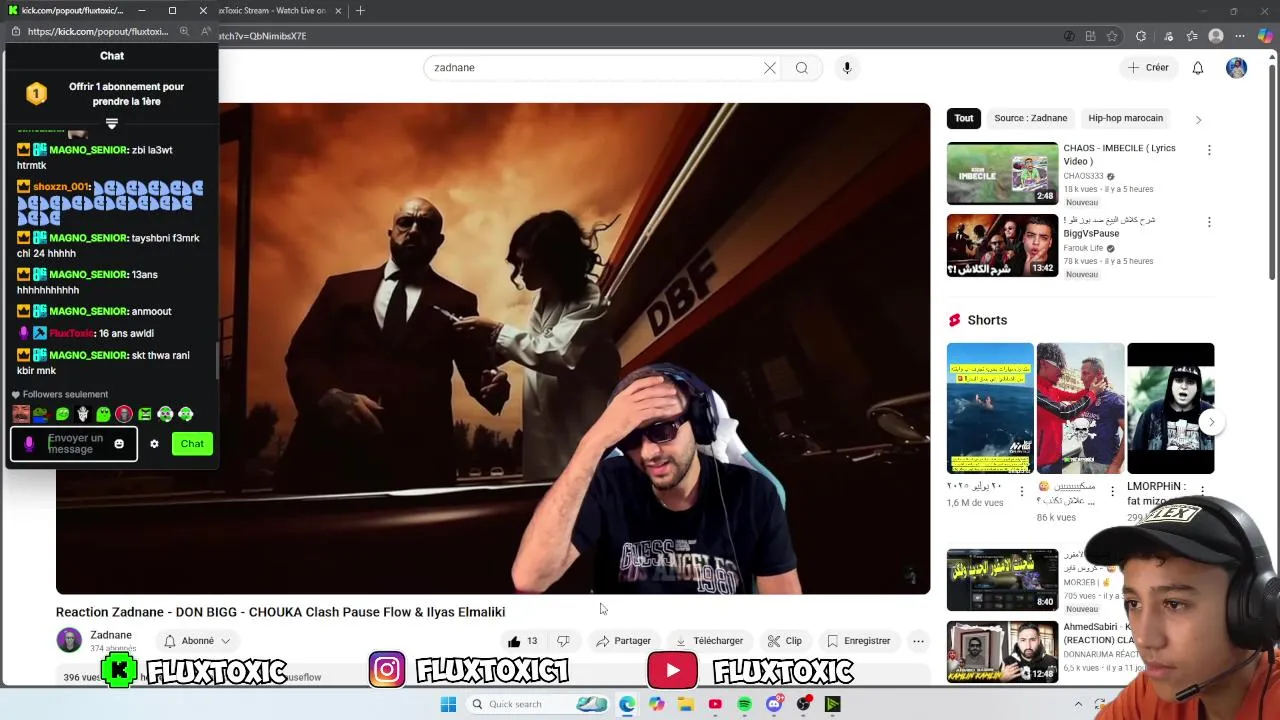
Task: Select the Hip-hop marocain filter chip
Action: (1125, 118)
